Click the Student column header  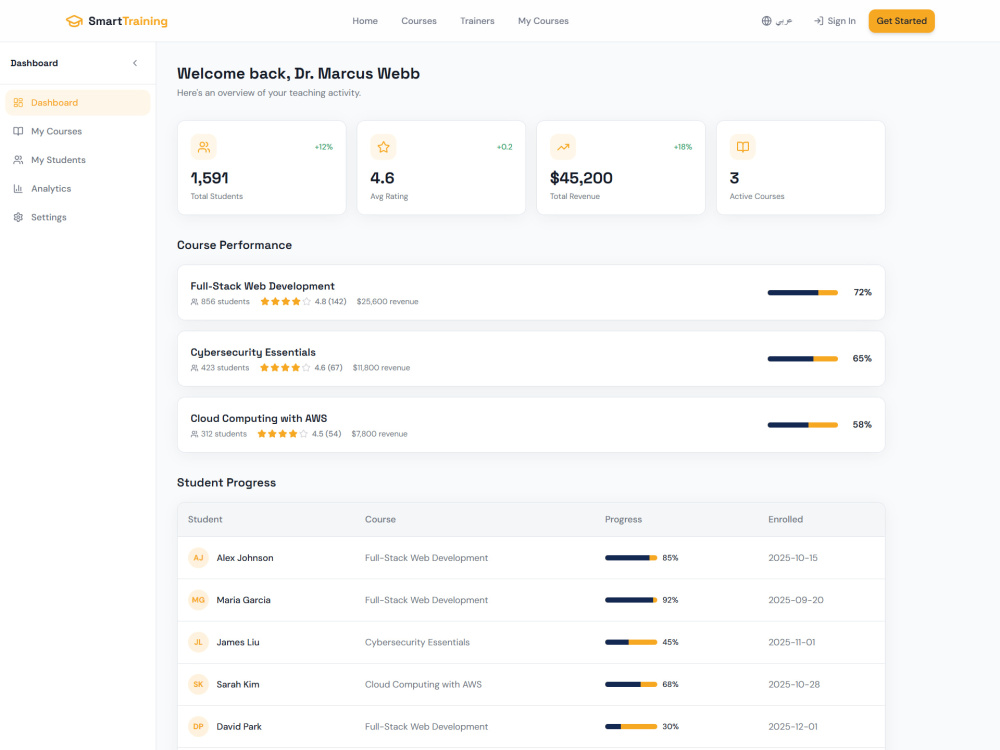205,520
